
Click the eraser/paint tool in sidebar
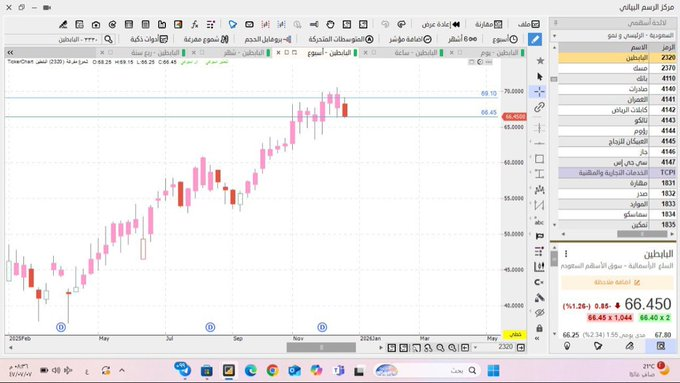[539, 298]
